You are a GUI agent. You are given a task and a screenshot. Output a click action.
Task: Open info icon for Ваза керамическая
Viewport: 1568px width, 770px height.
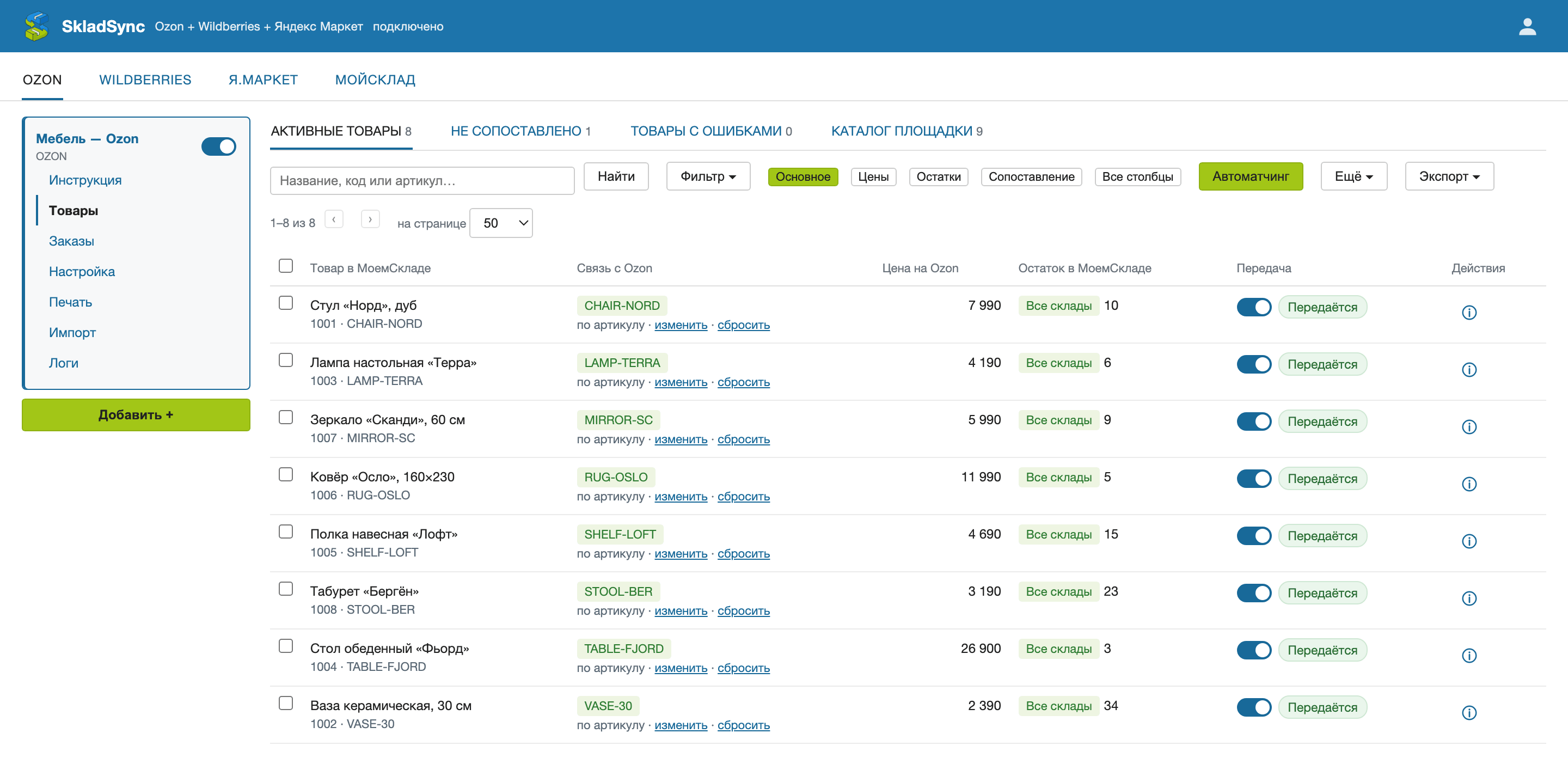tap(1468, 713)
